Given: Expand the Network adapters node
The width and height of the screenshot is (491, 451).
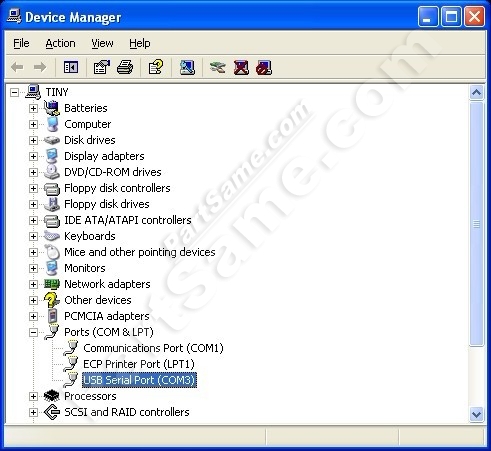Looking at the screenshot, I should click(x=33, y=284).
